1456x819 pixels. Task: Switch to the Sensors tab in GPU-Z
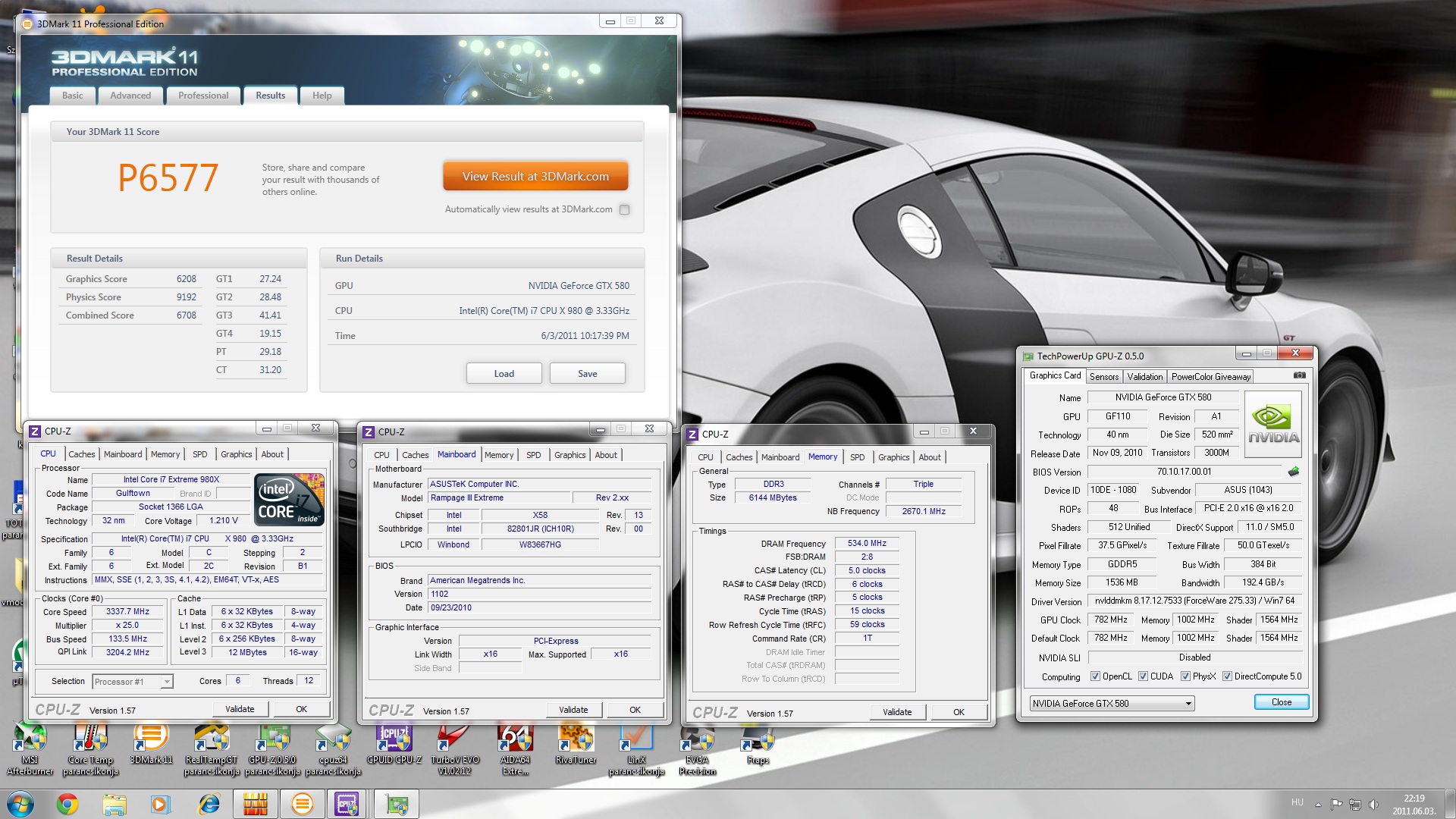point(1103,377)
